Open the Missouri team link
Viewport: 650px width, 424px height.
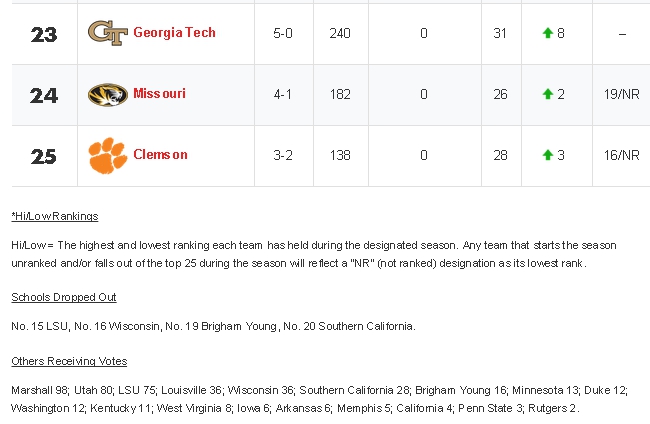(160, 94)
